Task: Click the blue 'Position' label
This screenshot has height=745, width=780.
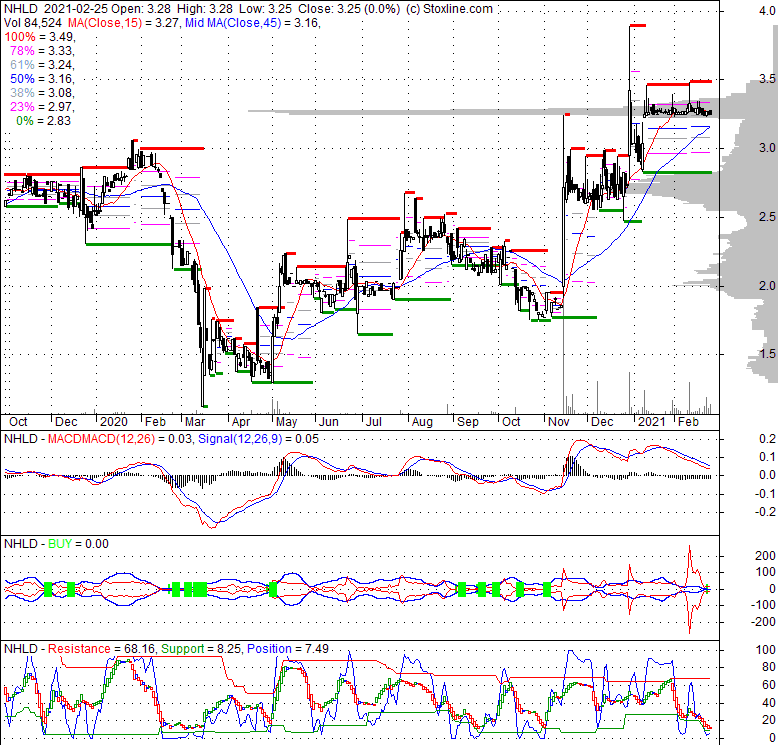Action: (269, 649)
